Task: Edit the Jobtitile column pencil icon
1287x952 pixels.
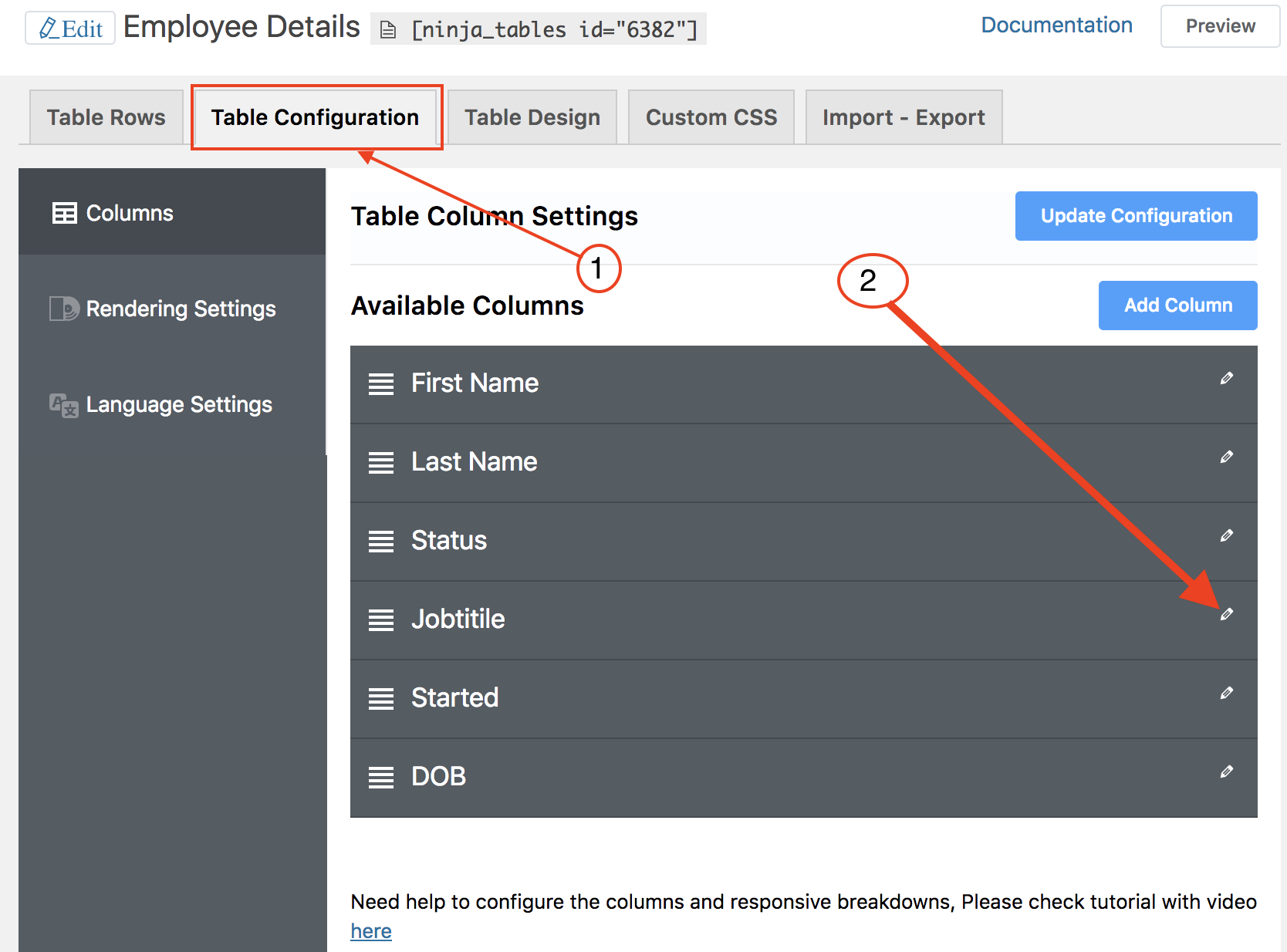Action: click(x=1227, y=614)
